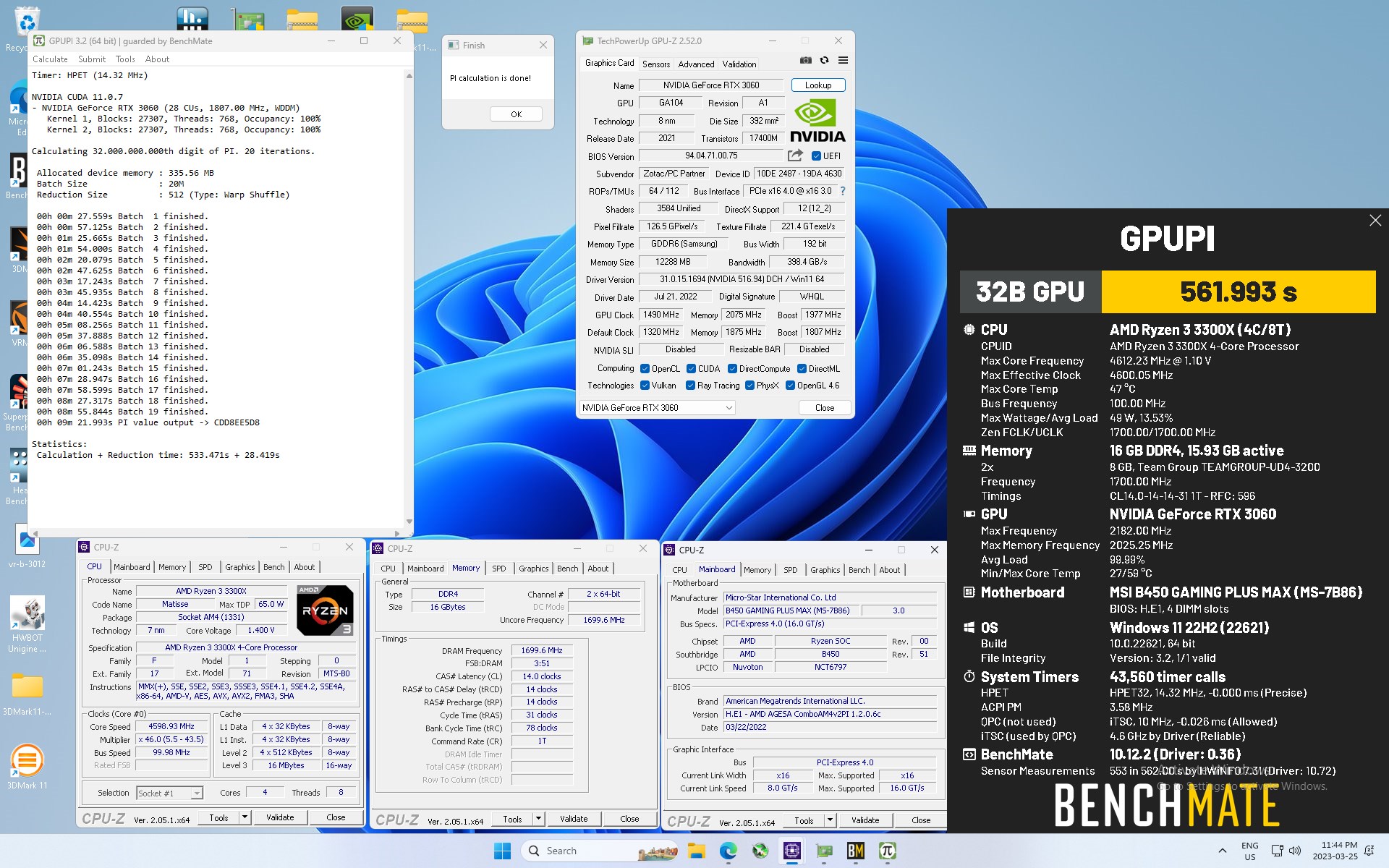1389x868 pixels.
Task: Click the Ryzen 3 logo in CPU-Z
Action: (326, 610)
